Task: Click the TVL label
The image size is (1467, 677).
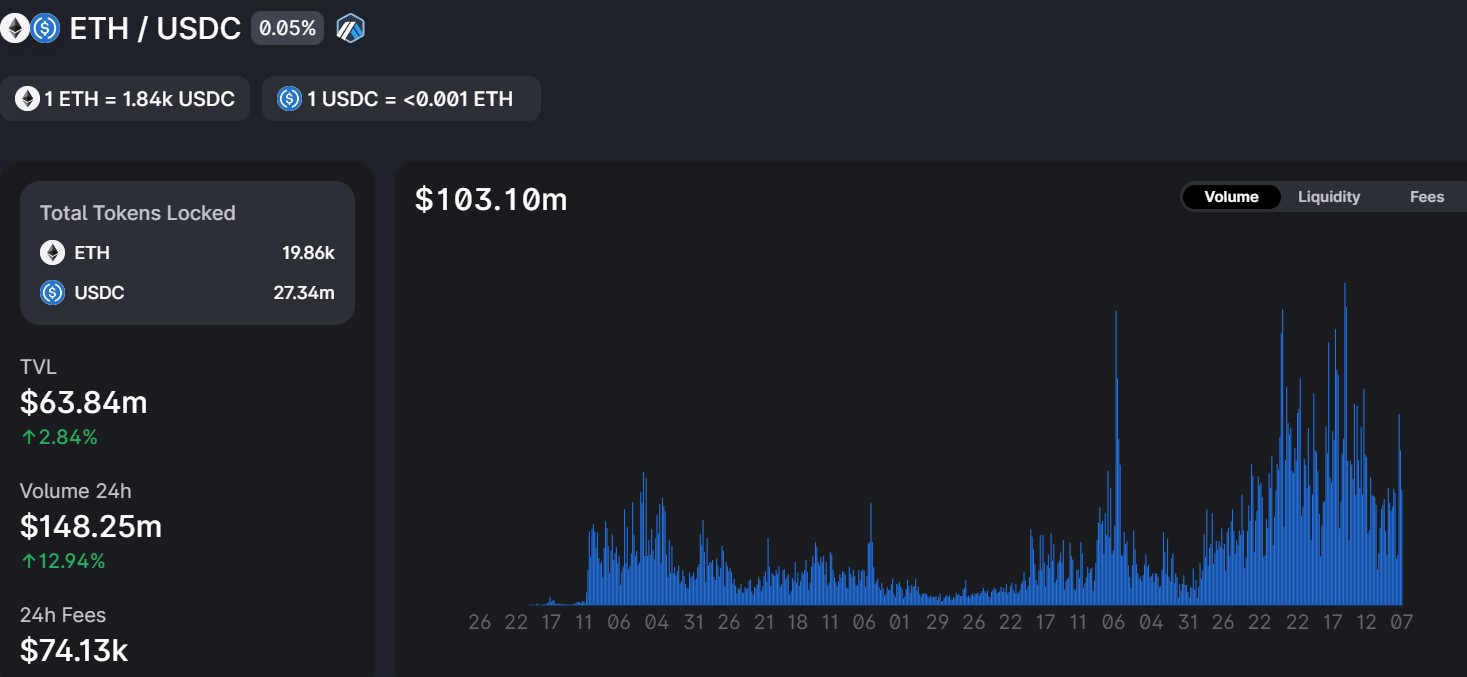Action: pyautogui.click(x=38, y=367)
